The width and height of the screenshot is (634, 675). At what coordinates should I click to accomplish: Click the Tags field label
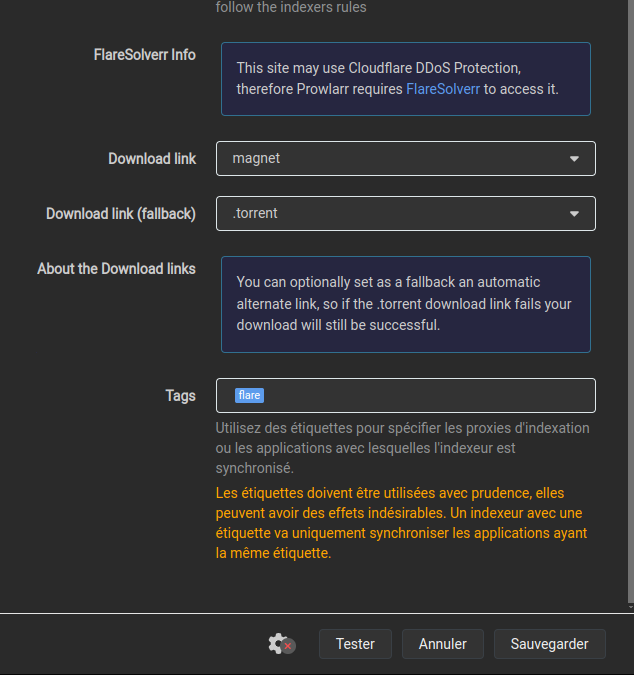[180, 396]
